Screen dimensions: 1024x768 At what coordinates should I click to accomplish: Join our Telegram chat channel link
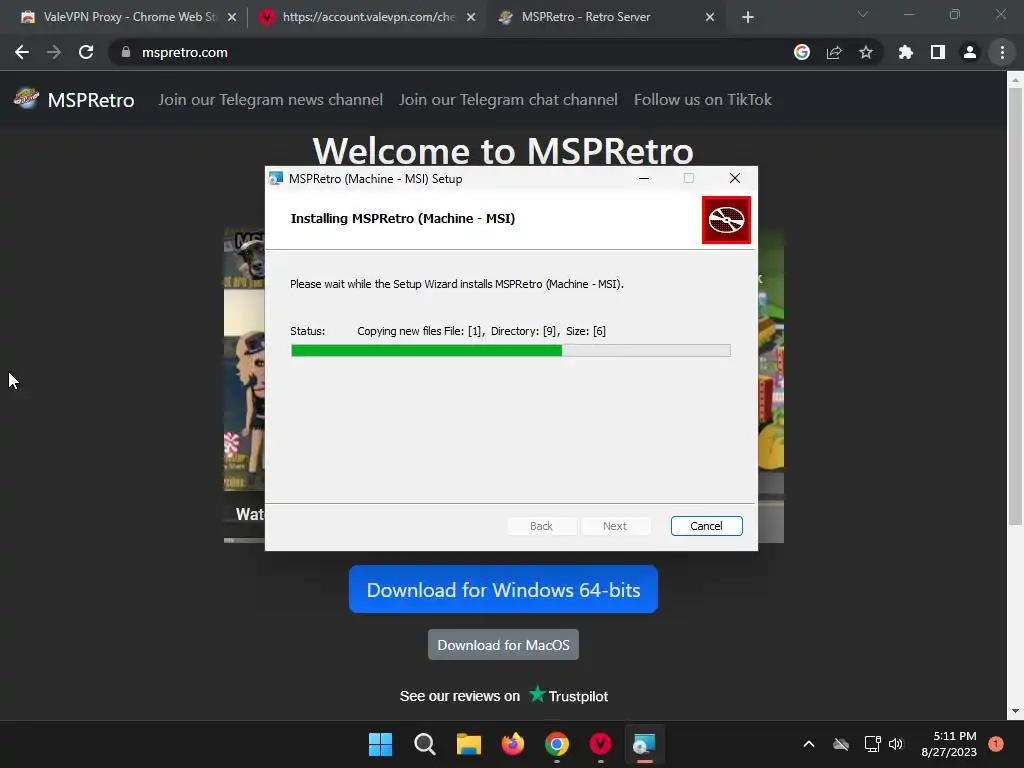point(508,99)
